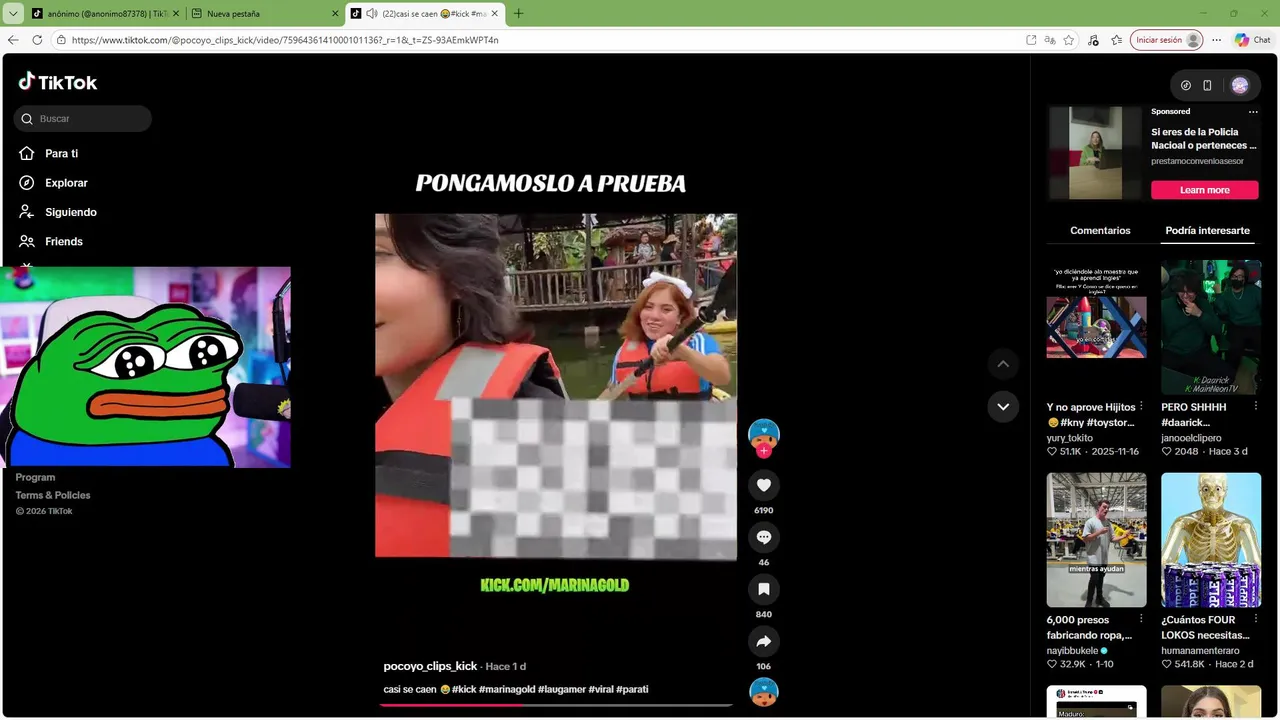The height and width of the screenshot is (720, 1280).
Task: Mute the tab via speaker icon
Action: pyautogui.click(x=371, y=13)
